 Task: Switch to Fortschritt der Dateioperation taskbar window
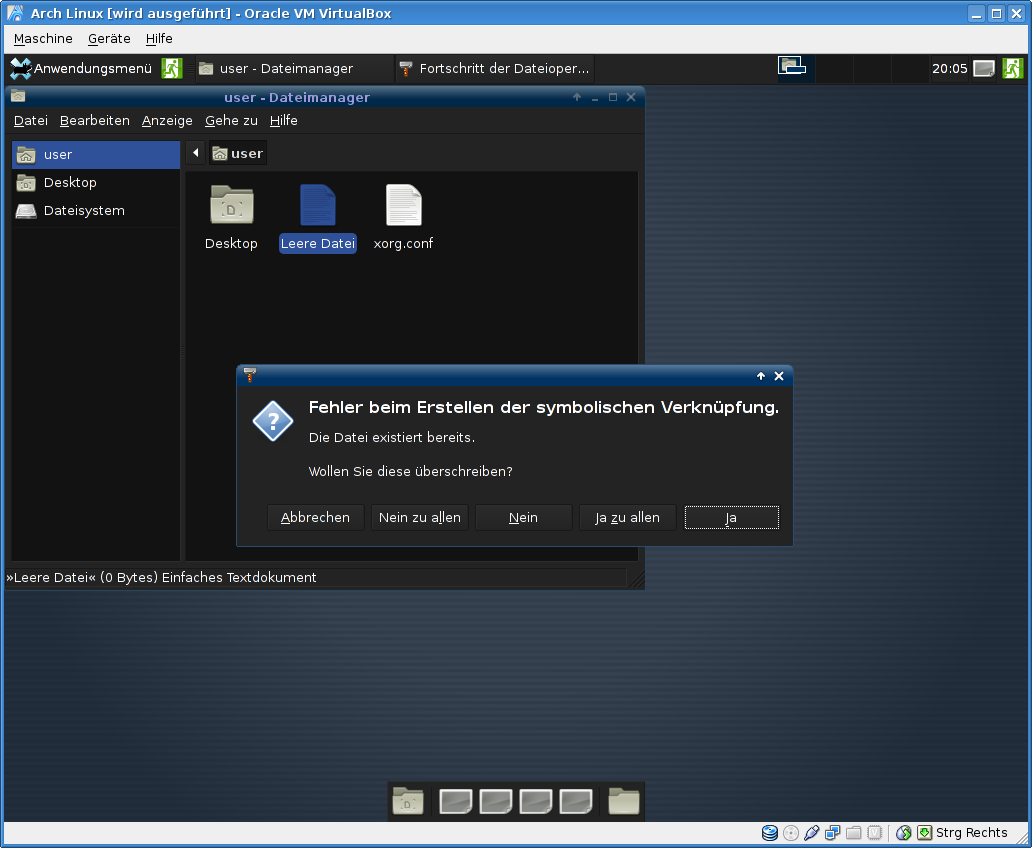(494, 68)
